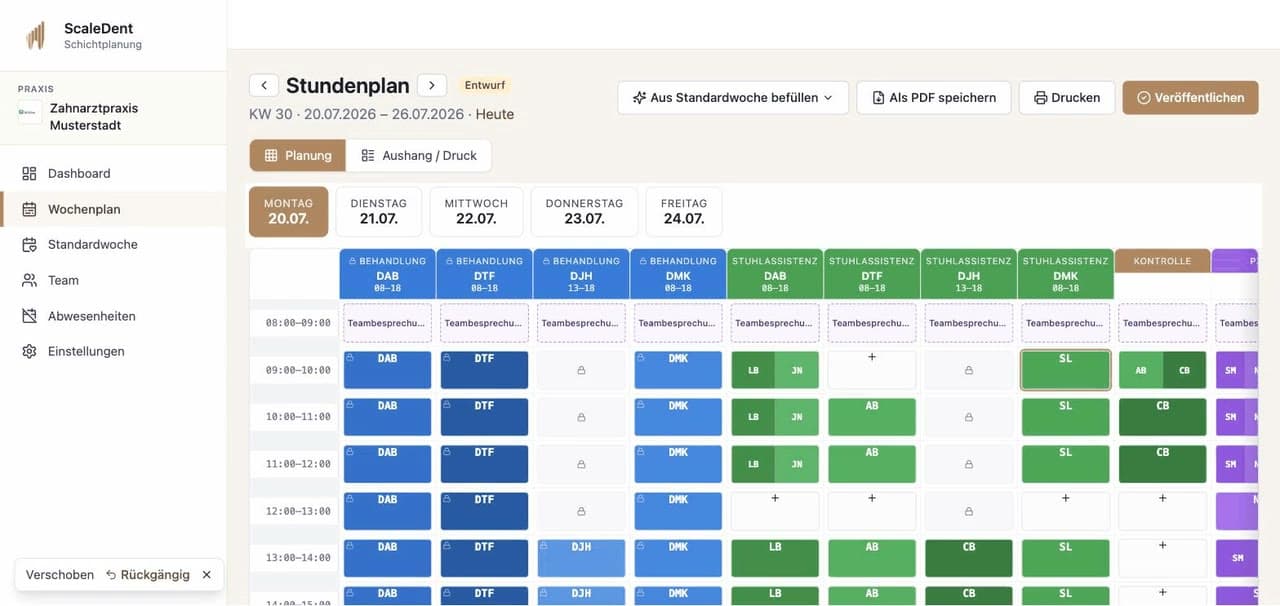
Task: Click plus in Stuhlassistenz DTF 09:00 slot
Action: pos(872,357)
